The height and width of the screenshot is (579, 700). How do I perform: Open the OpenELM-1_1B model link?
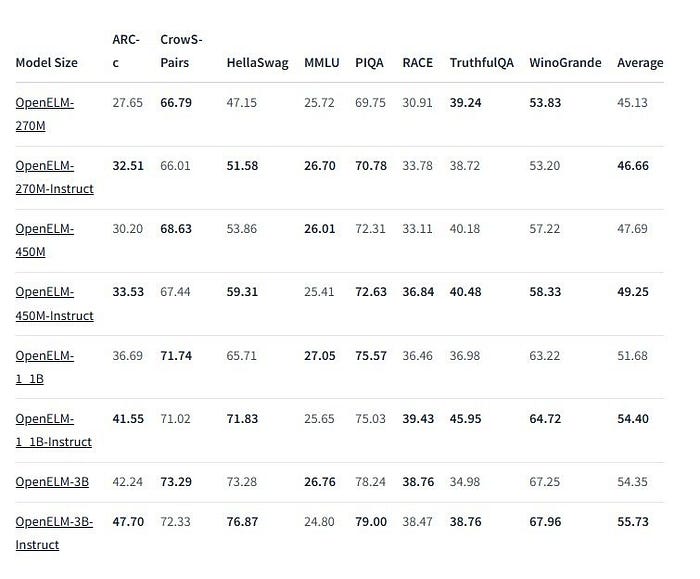45,367
